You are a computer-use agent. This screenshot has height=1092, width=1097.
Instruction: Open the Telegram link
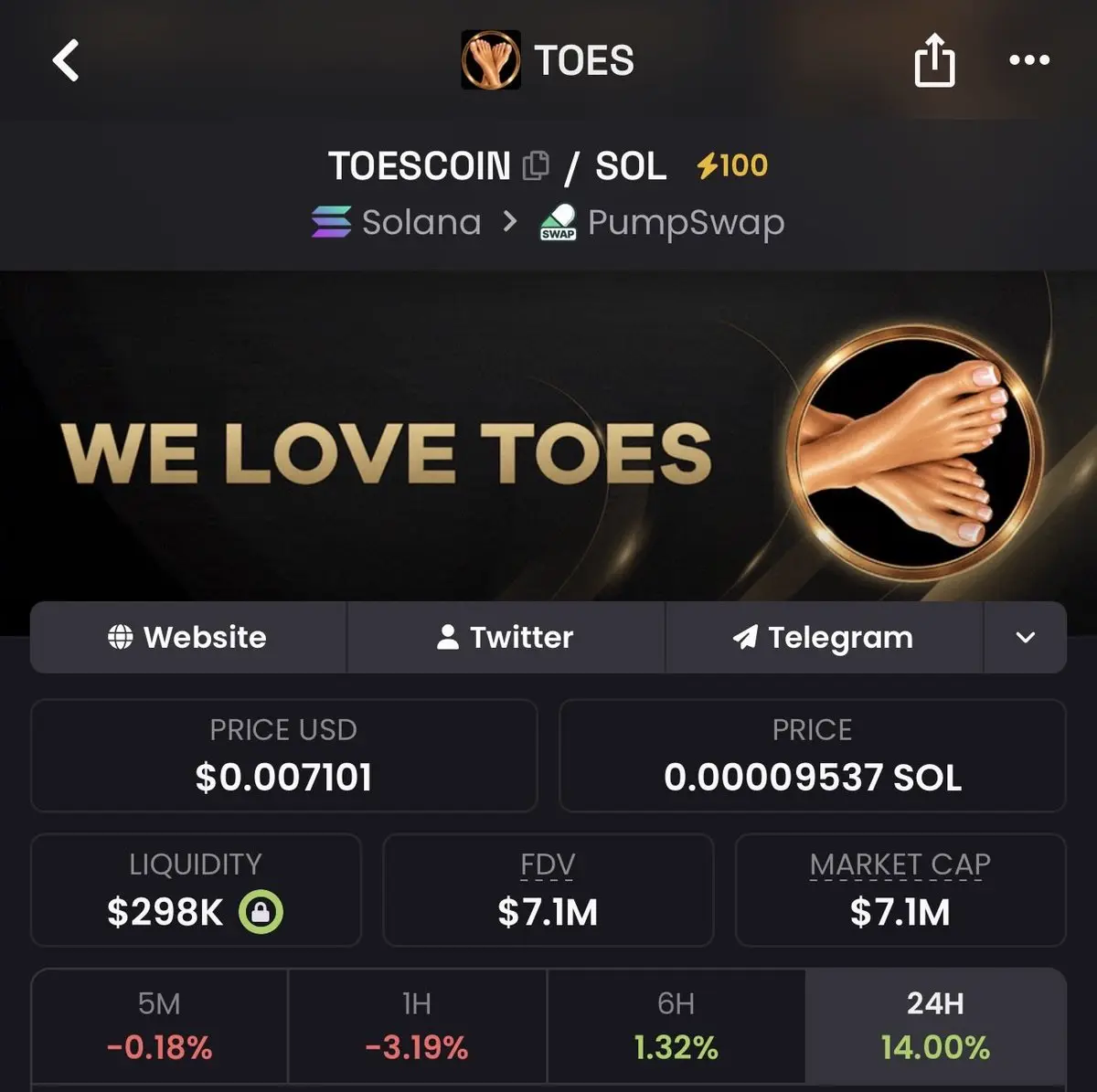click(x=824, y=637)
